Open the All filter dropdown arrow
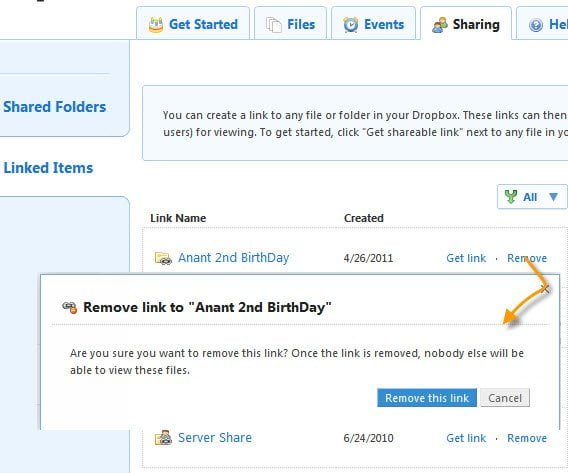 click(x=553, y=197)
